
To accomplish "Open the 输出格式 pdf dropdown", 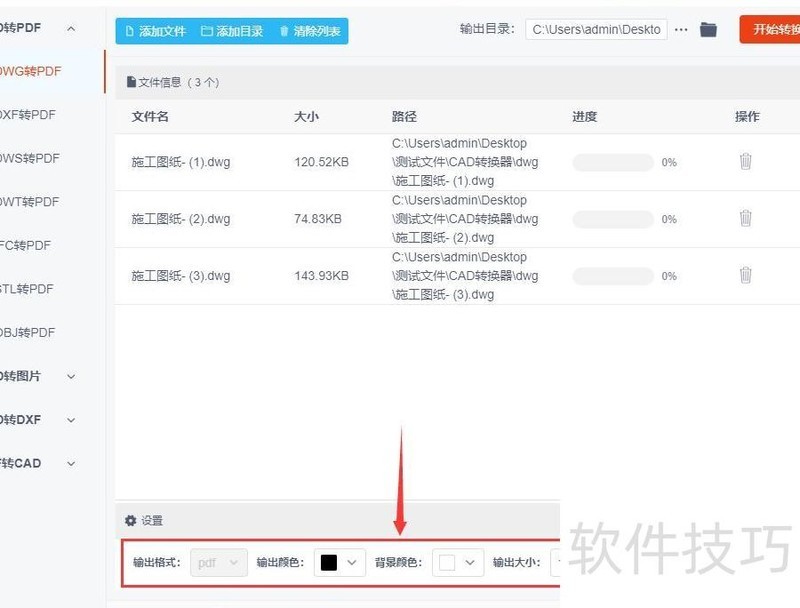I will pos(218,562).
